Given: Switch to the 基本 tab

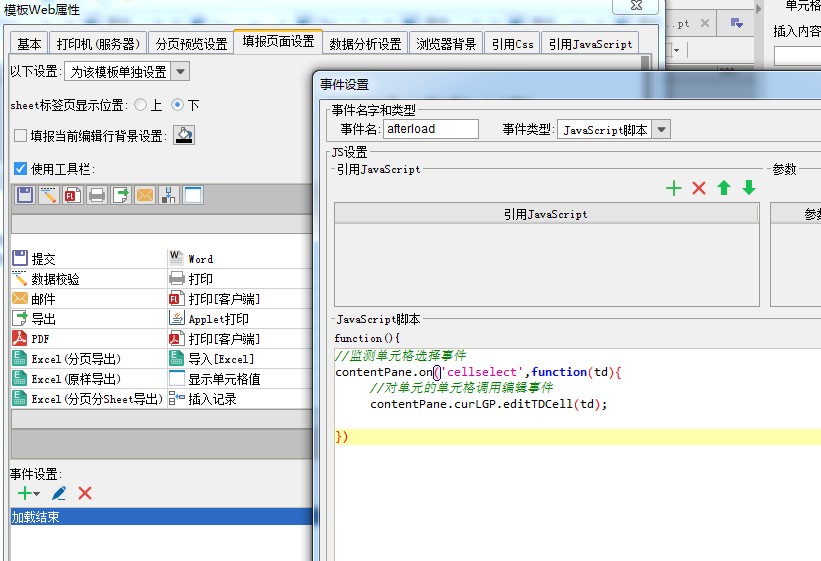Looking at the screenshot, I should point(29,44).
